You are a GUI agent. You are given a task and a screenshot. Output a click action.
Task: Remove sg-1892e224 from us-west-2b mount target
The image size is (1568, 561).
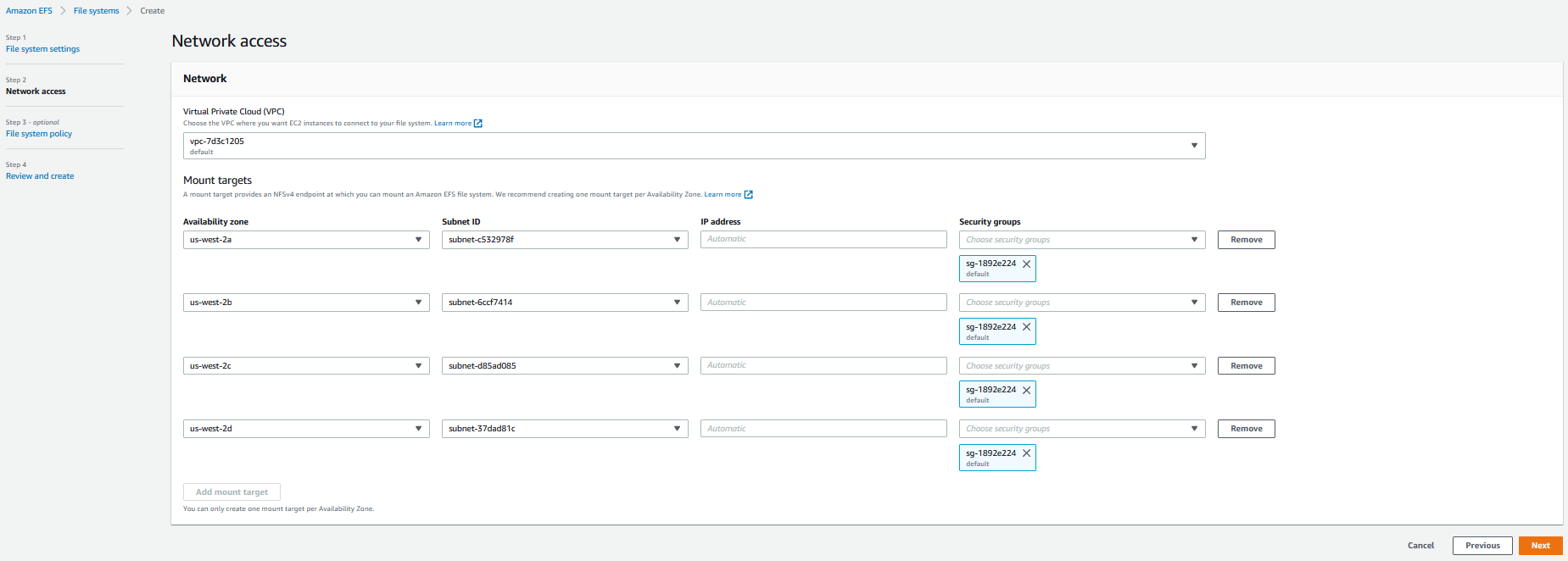pyautogui.click(x=1026, y=327)
